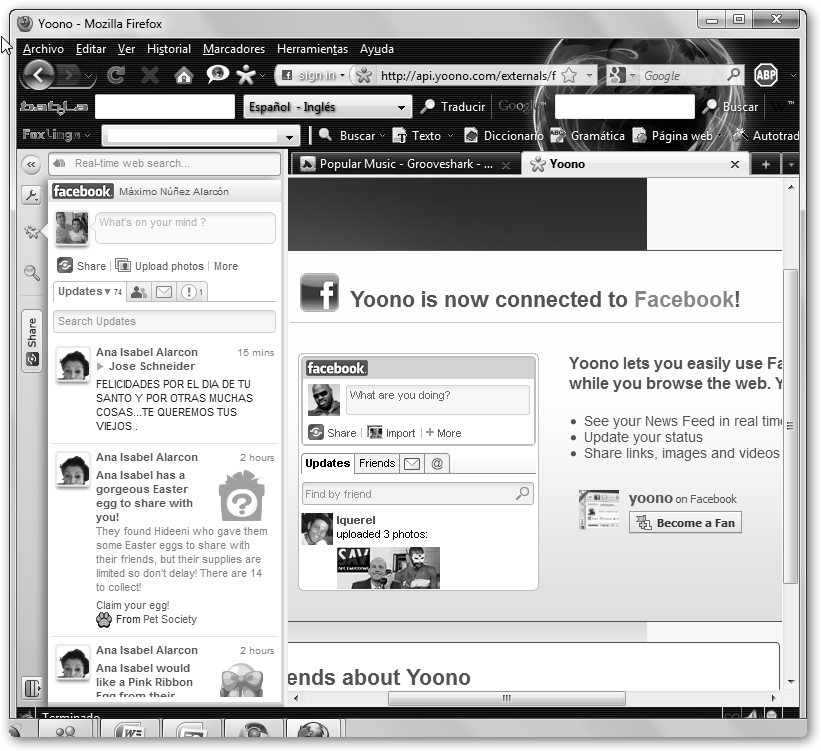Open the sidebar messages envelope tab
821x751 pixels.
tap(164, 292)
